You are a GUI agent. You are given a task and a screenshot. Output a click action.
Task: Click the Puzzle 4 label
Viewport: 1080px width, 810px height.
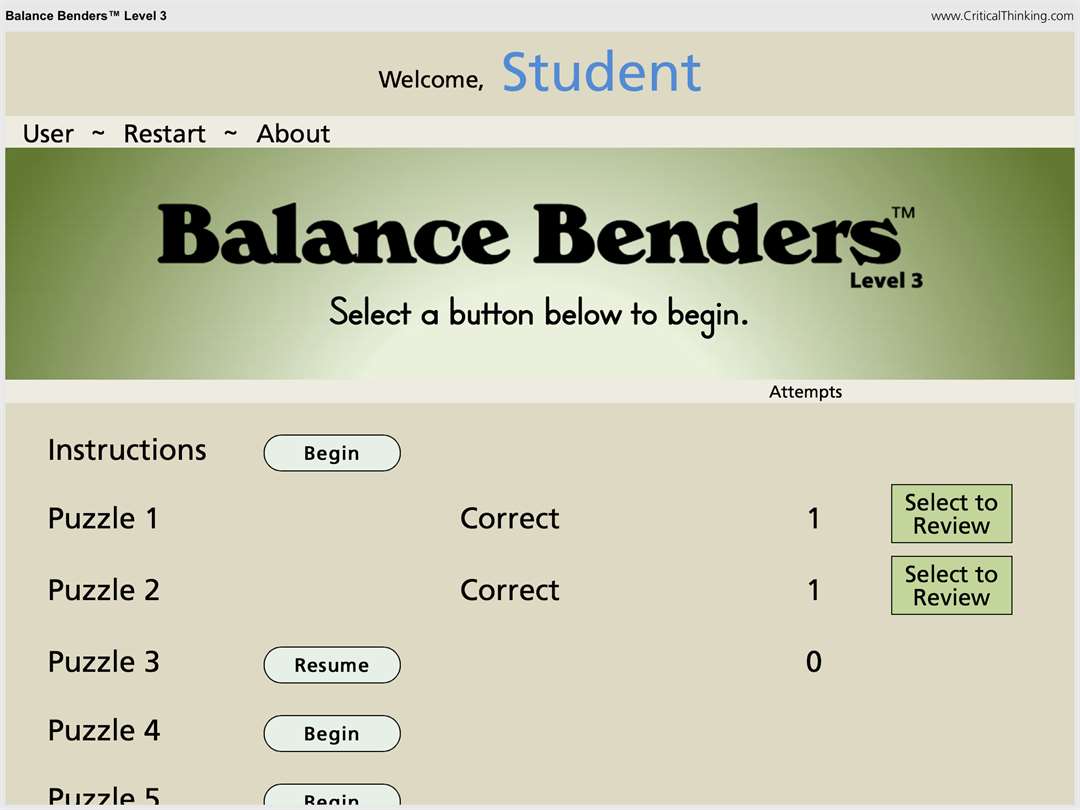pos(103,730)
